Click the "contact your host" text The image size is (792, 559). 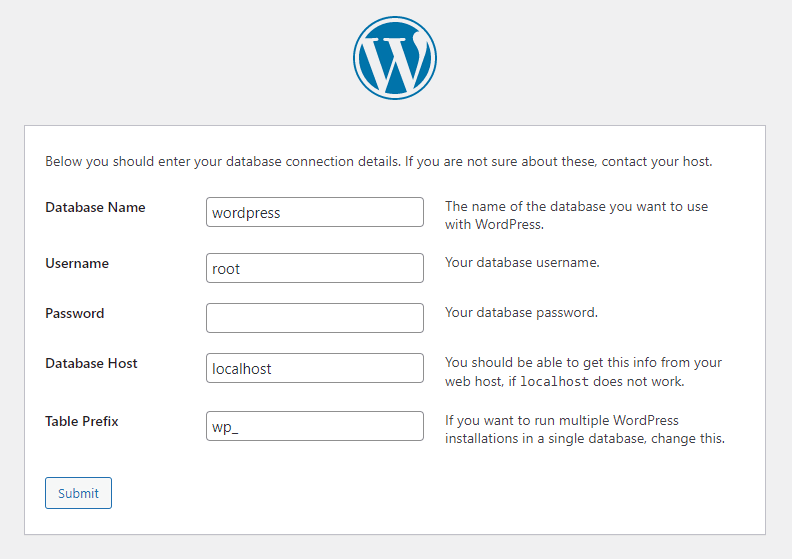[x=658, y=161]
